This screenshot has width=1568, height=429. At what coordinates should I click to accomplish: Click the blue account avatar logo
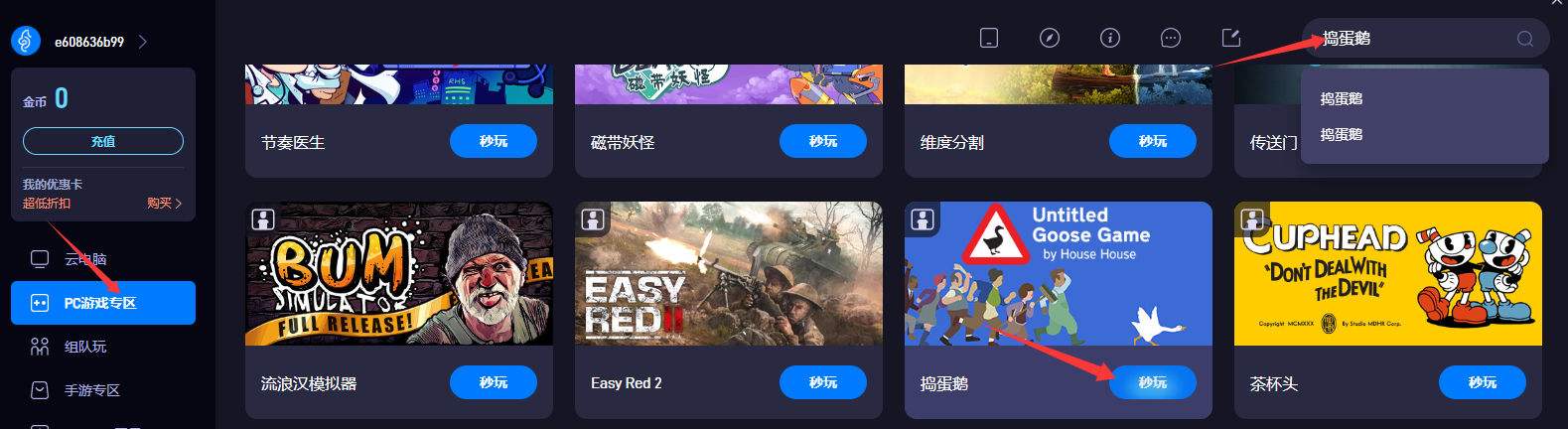tap(26, 41)
